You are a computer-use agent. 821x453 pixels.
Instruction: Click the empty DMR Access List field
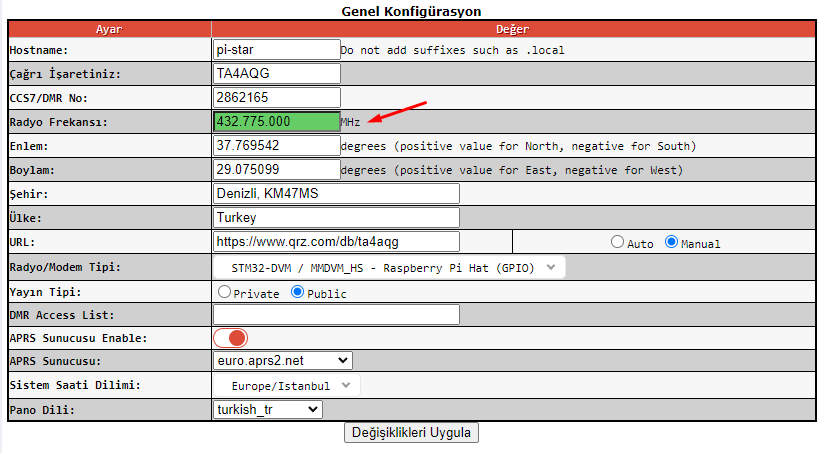335,314
